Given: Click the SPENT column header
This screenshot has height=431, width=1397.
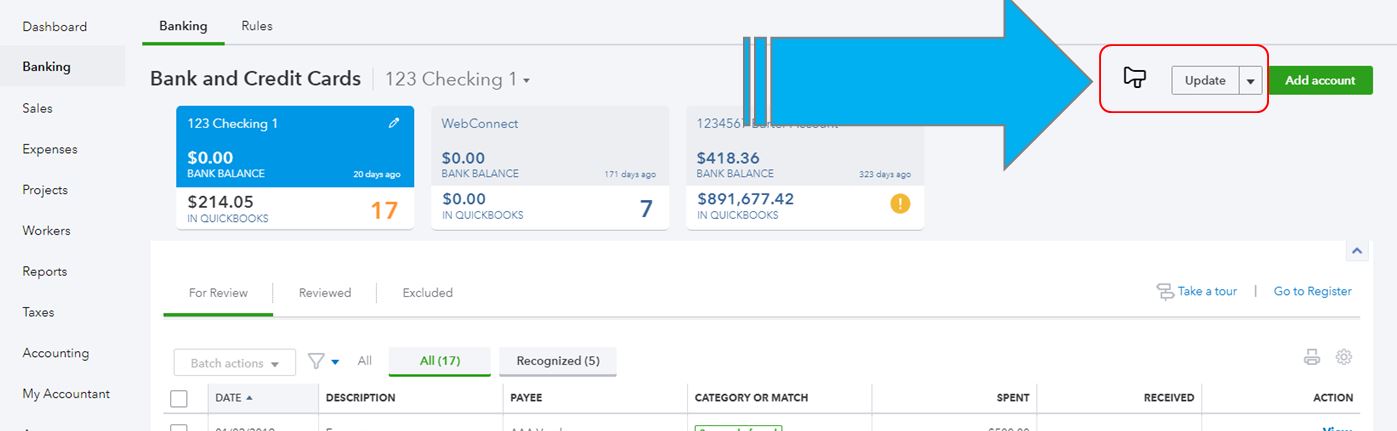Looking at the screenshot, I should (1013, 398).
